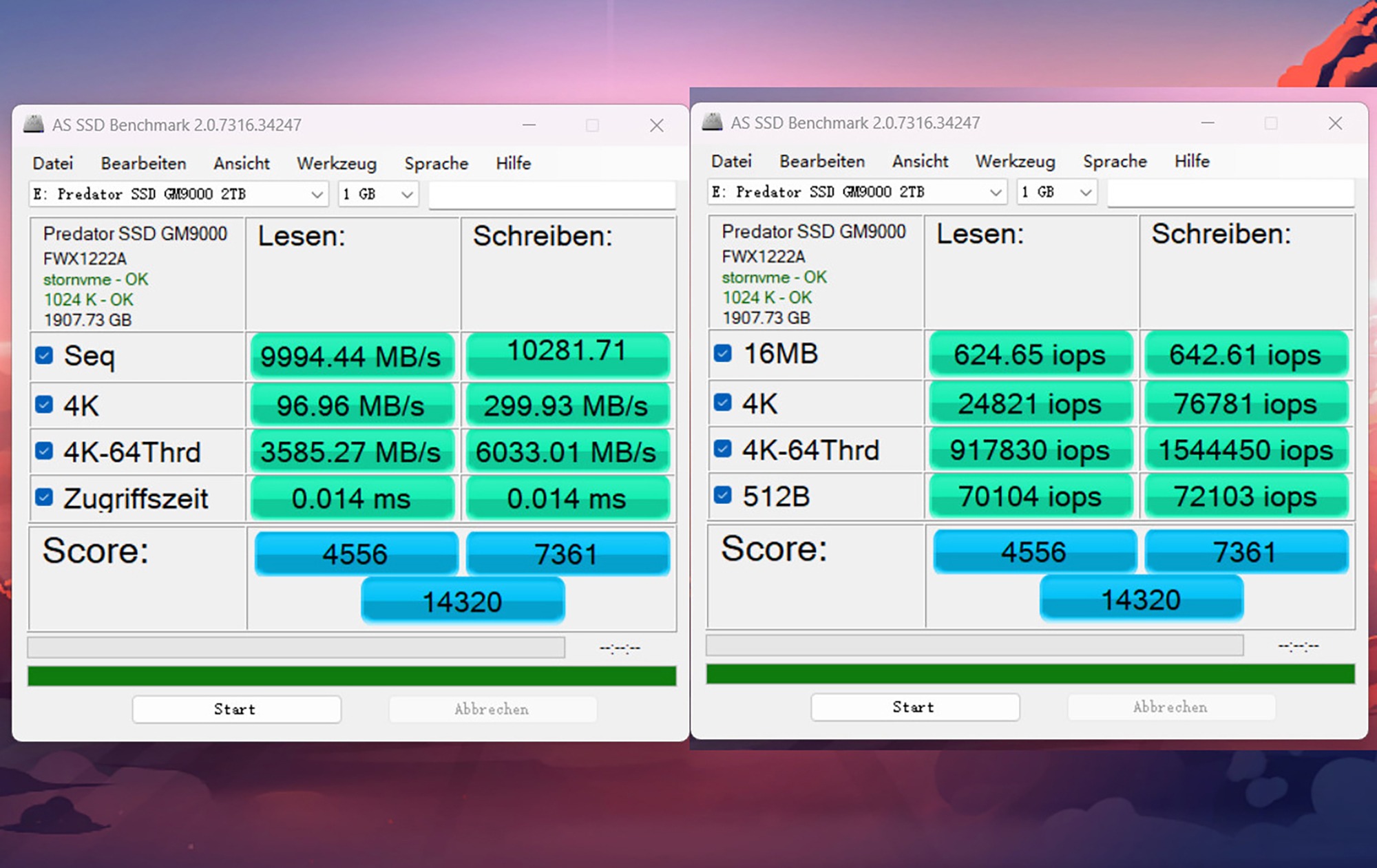Open the Sprache menu in left window
1377x868 pixels.
coord(436,163)
